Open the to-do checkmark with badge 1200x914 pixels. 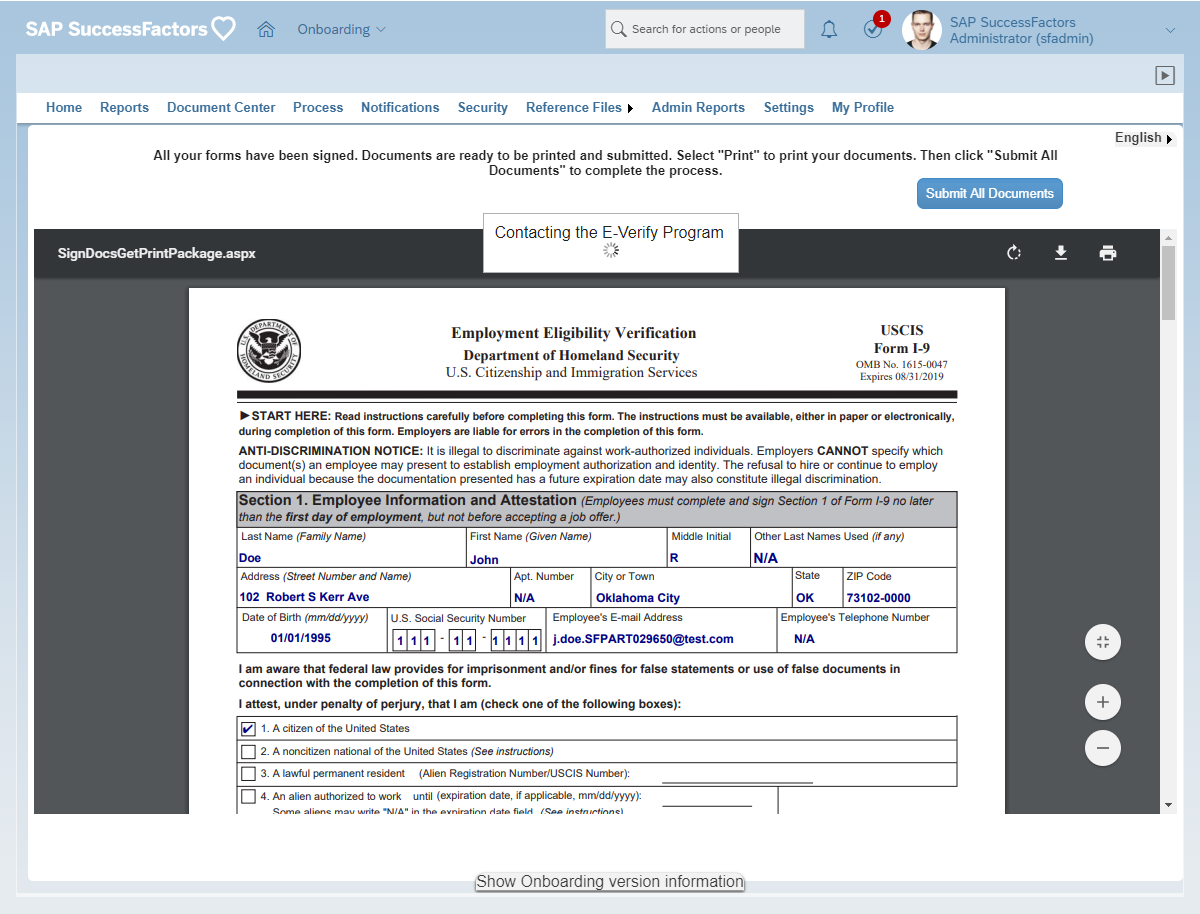pyautogui.click(x=874, y=28)
